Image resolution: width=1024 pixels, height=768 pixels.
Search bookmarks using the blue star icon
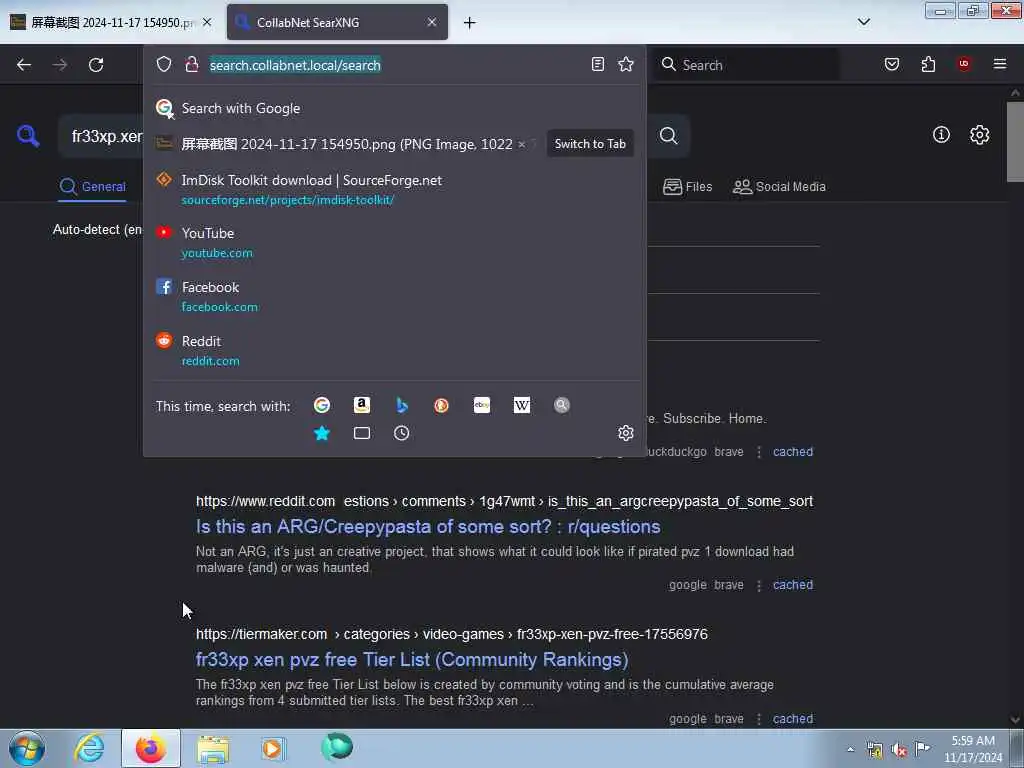click(321, 433)
